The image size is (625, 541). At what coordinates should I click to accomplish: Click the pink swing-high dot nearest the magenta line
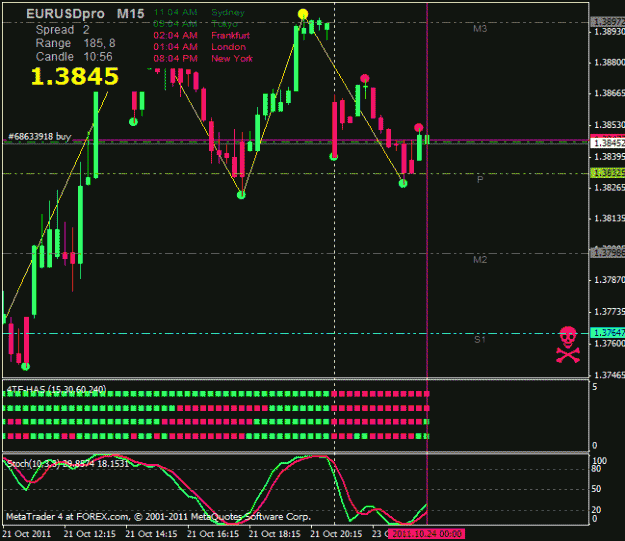tap(419, 128)
